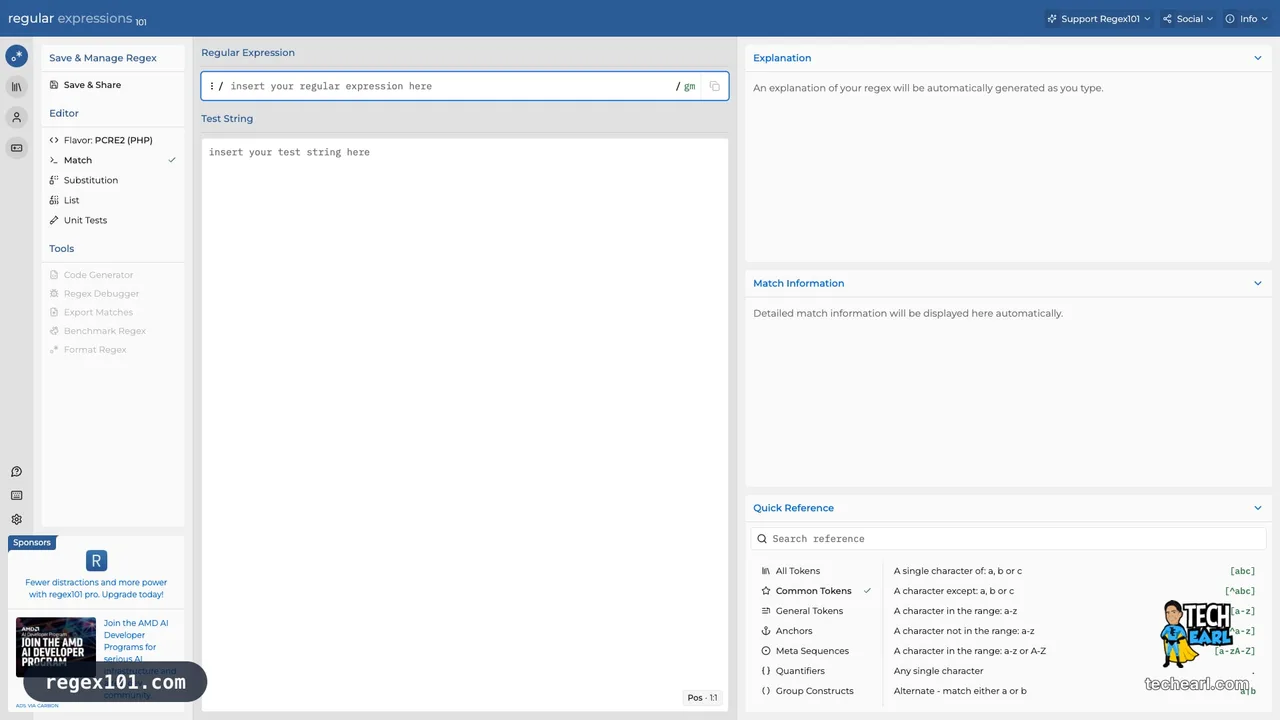Open the Social dropdown menu
Viewport: 1280px width, 720px height.
[x=1188, y=19]
